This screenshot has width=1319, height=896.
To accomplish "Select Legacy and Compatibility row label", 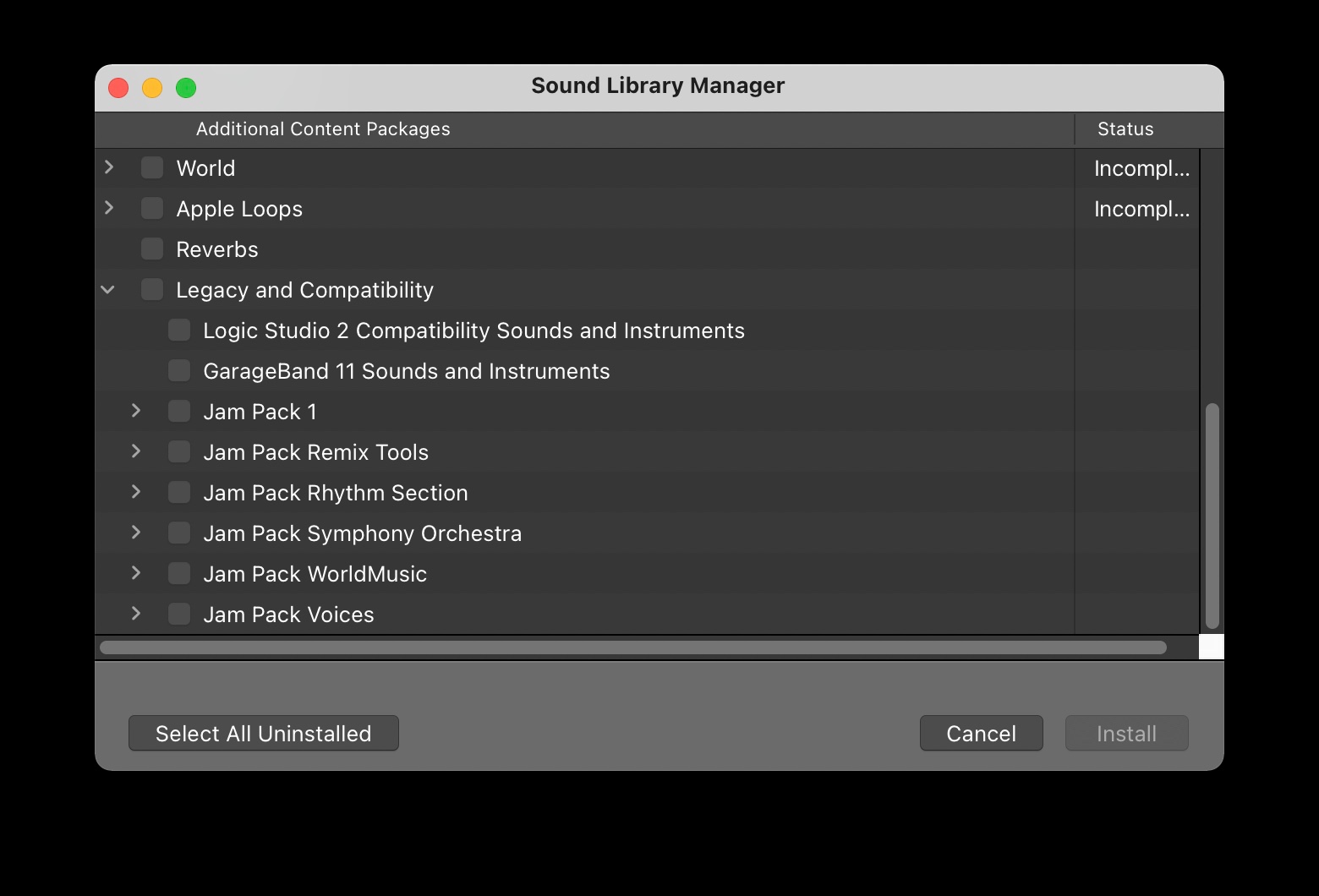I will (x=304, y=290).
